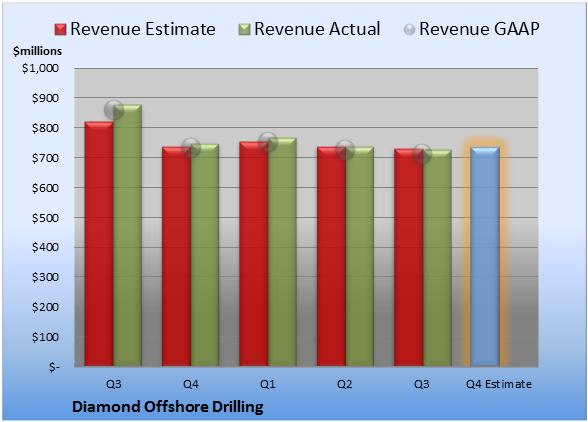Click the '$600' axis value
Image resolution: width=588 pixels, height=422 pixels.
pos(45,188)
